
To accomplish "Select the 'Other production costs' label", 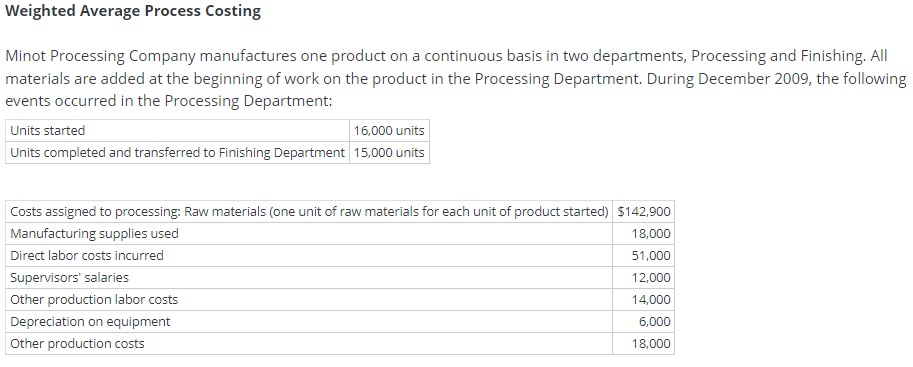I will (x=77, y=344).
